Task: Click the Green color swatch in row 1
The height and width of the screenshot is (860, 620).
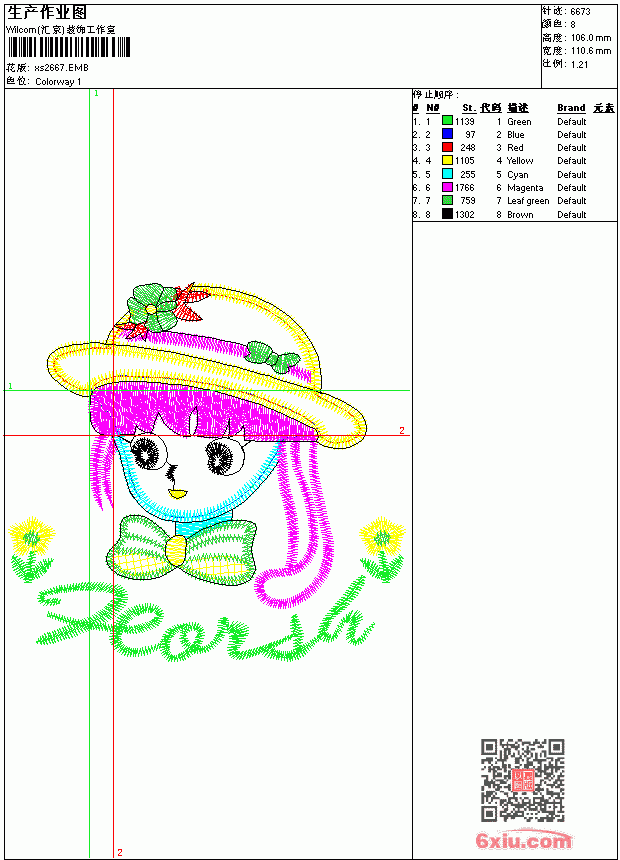Action: click(x=447, y=121)
